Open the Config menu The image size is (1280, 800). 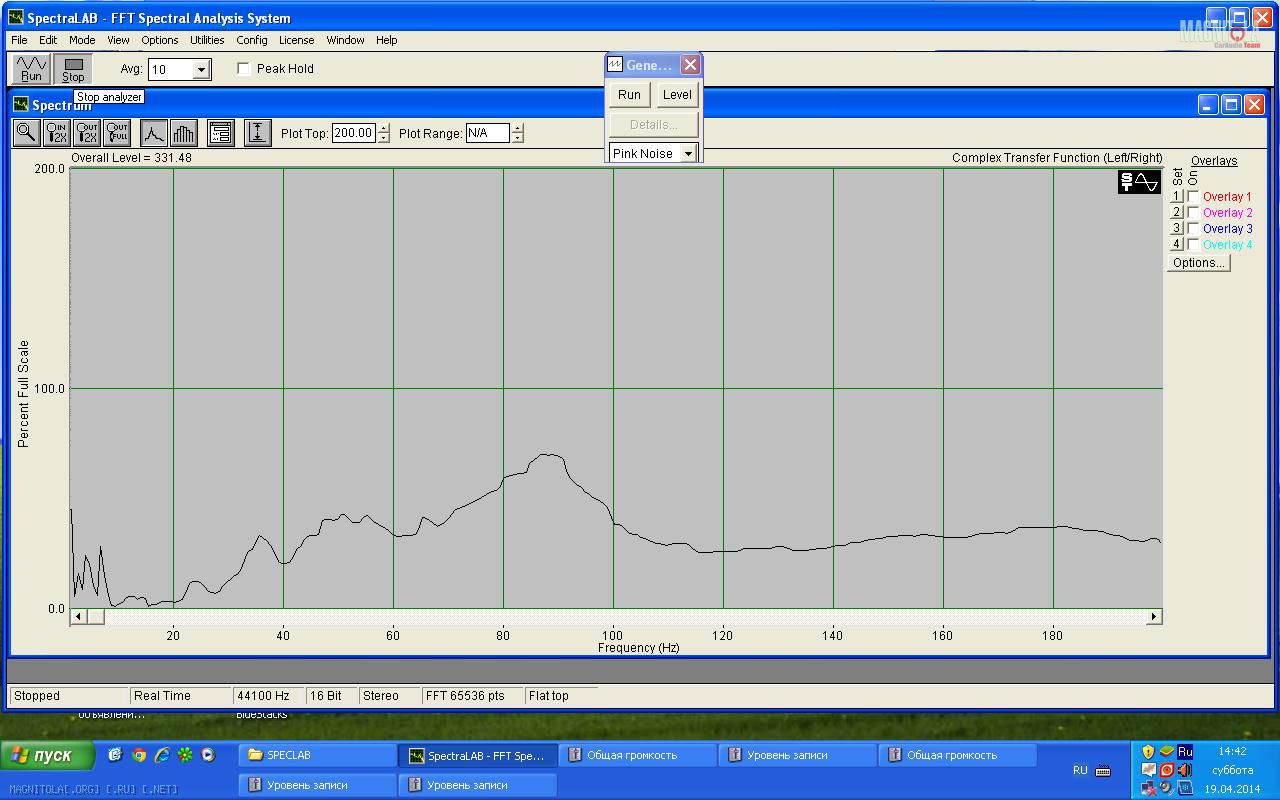click(252, 40)
